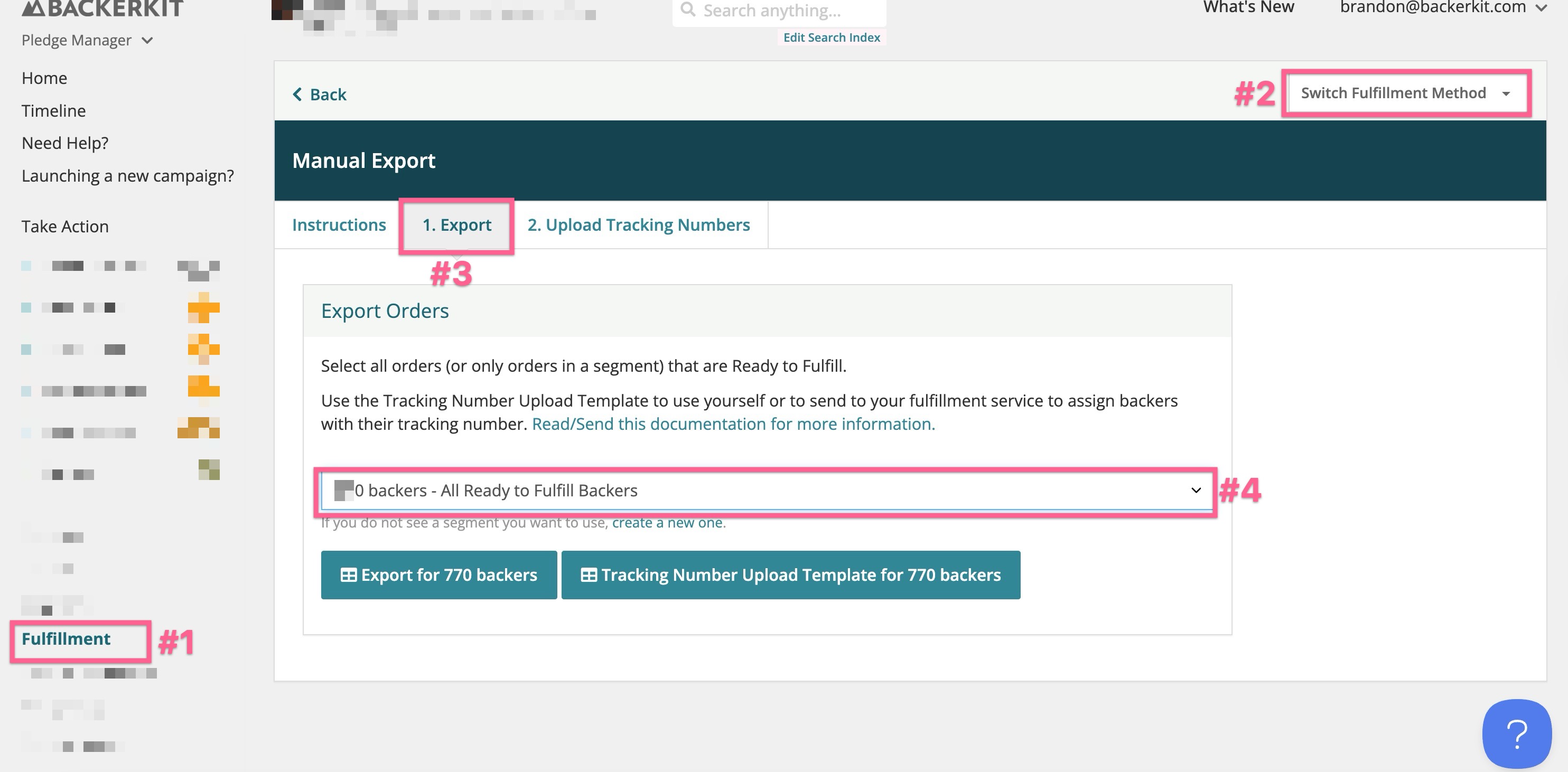Switch to the Instructions tab
The height and width of the screenshot is (772, 1568).
tap(339, 224)
